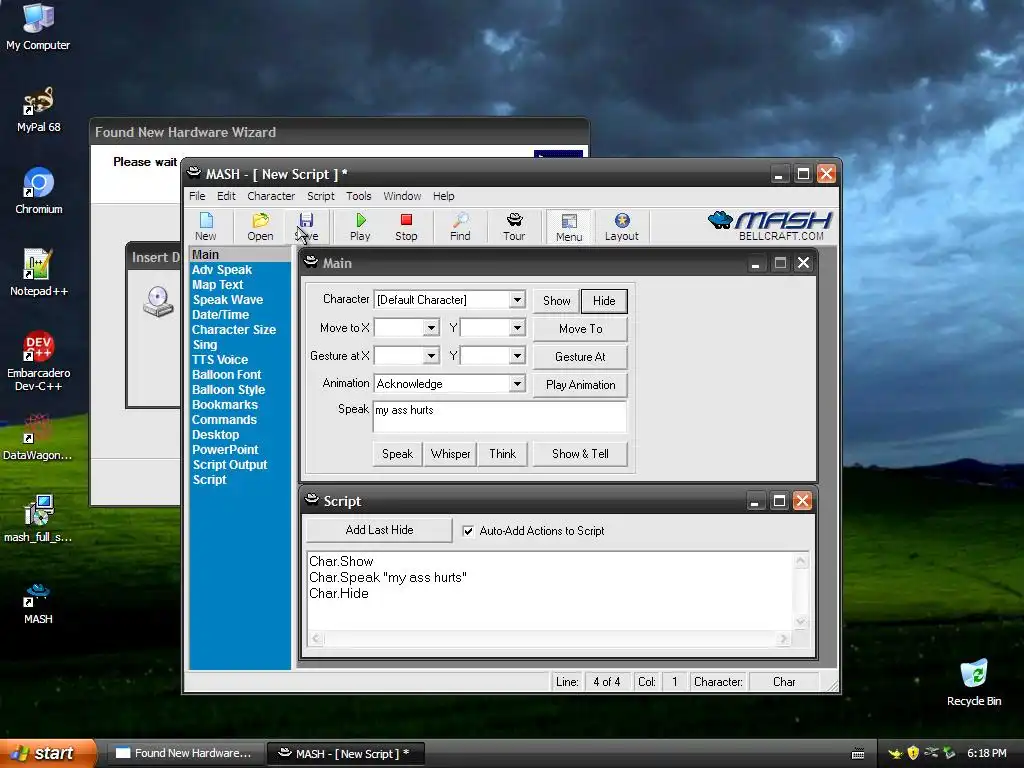The height and width of the screenshot is (768, 1024).
Task: Open the Help menu
Action: point(443,196)
